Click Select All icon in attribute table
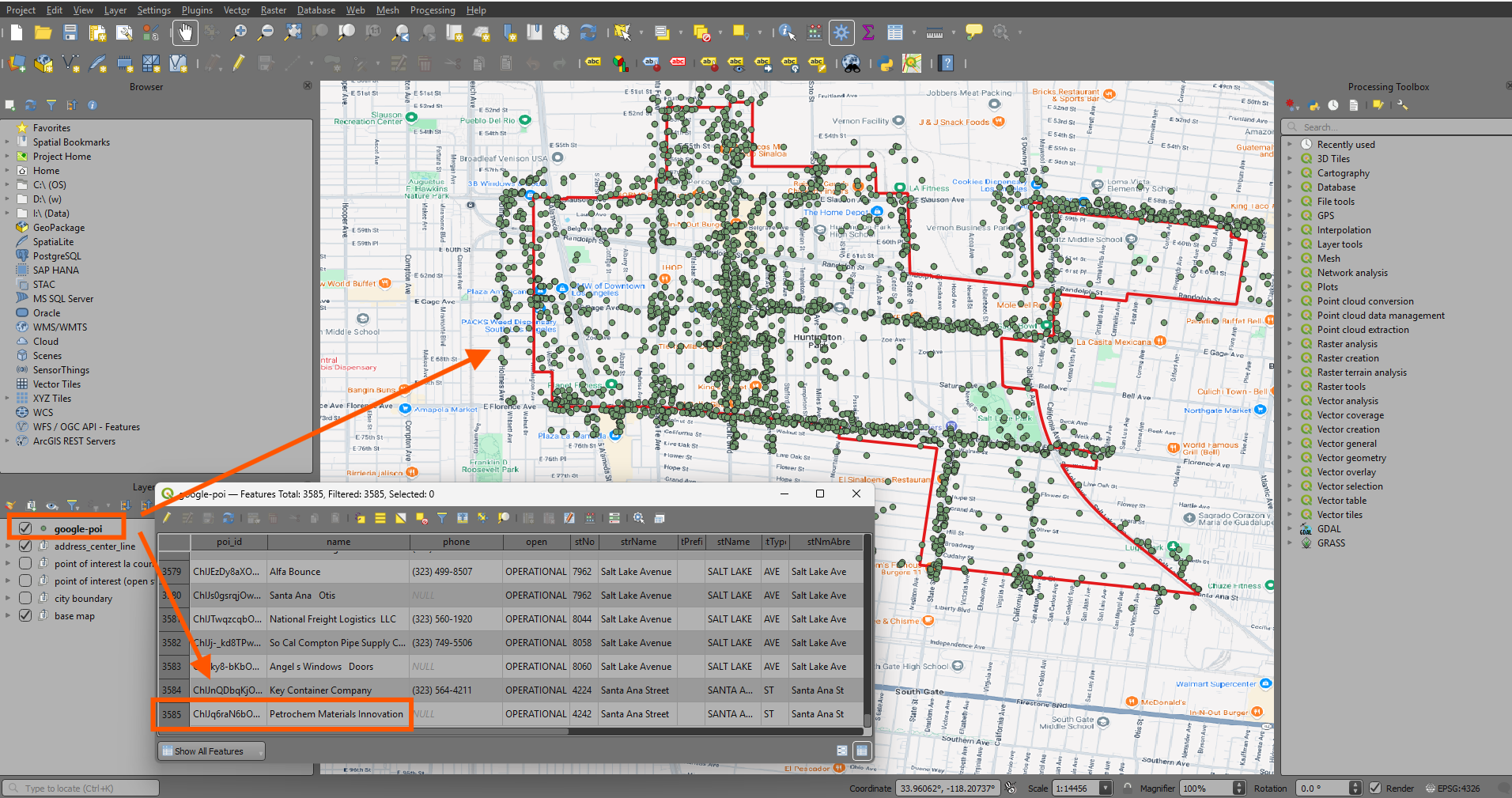The height and width of the screenshot is (798, 1512). coord(380,518)
